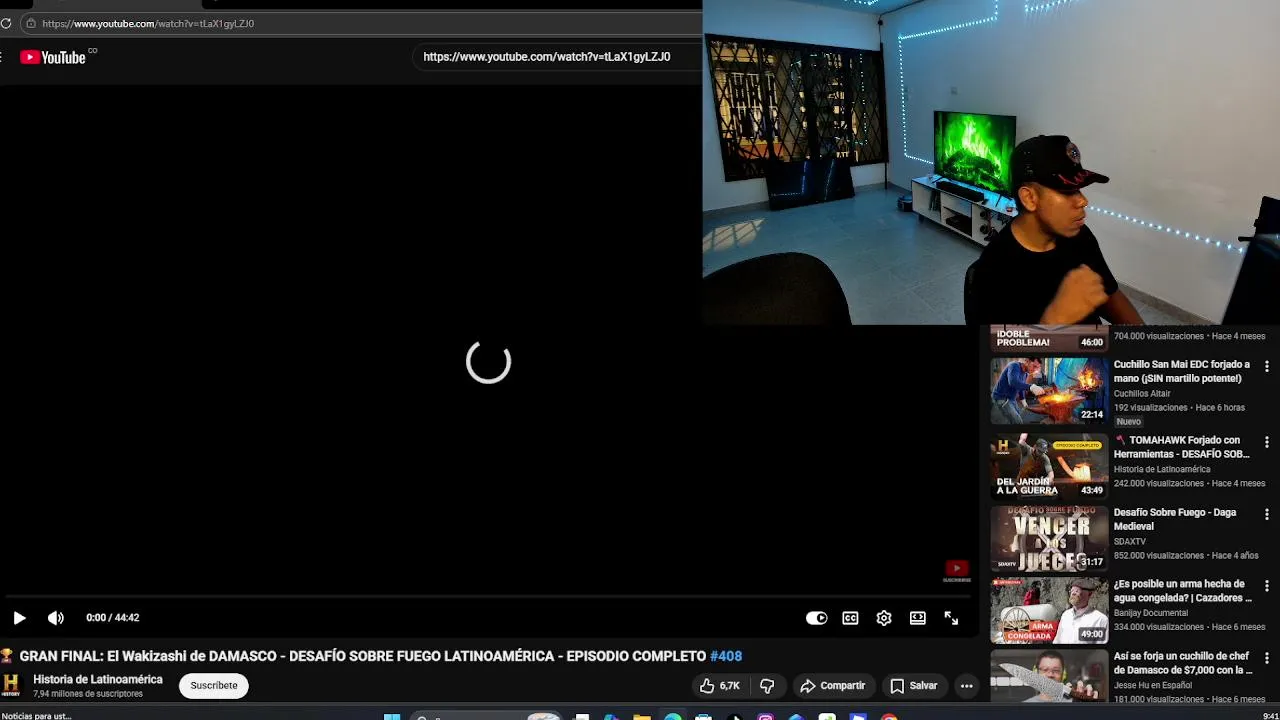Open channel name Historia de Latinoamérica below title
The image size is (1280, 720).
(98, 679)
